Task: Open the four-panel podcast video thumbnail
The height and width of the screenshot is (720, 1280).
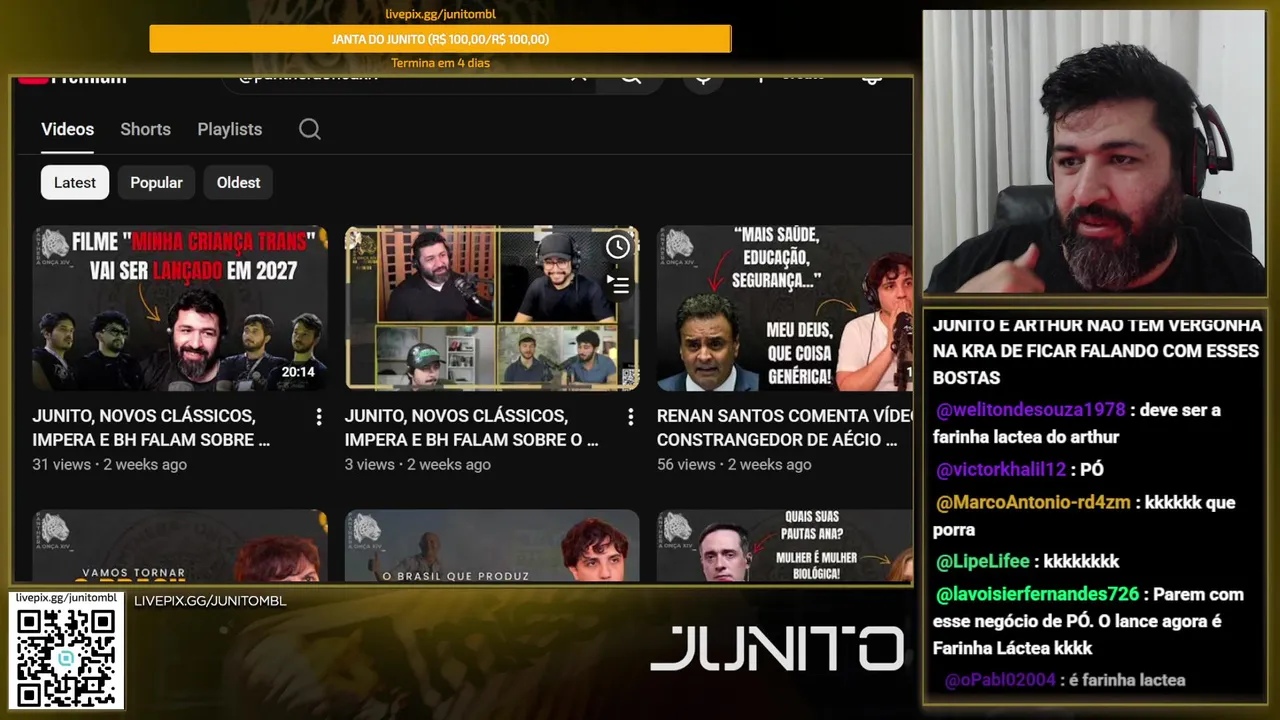Action: [x=492, y=308]
